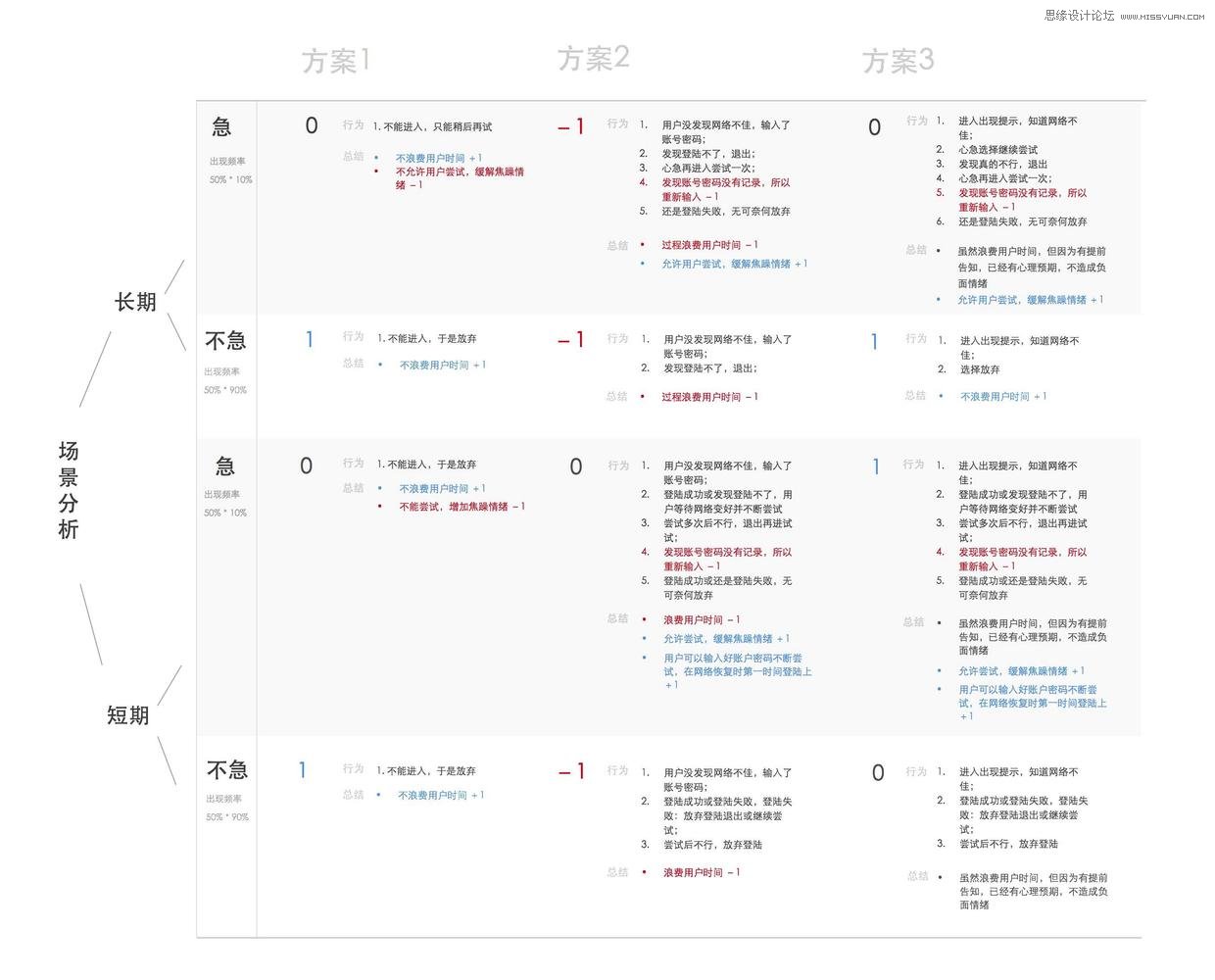The image size is (1215, 980).
Task: Click red text 不允许用户尝试，缓解焦躁情绪 -1
Action: (x=460, y=178)
